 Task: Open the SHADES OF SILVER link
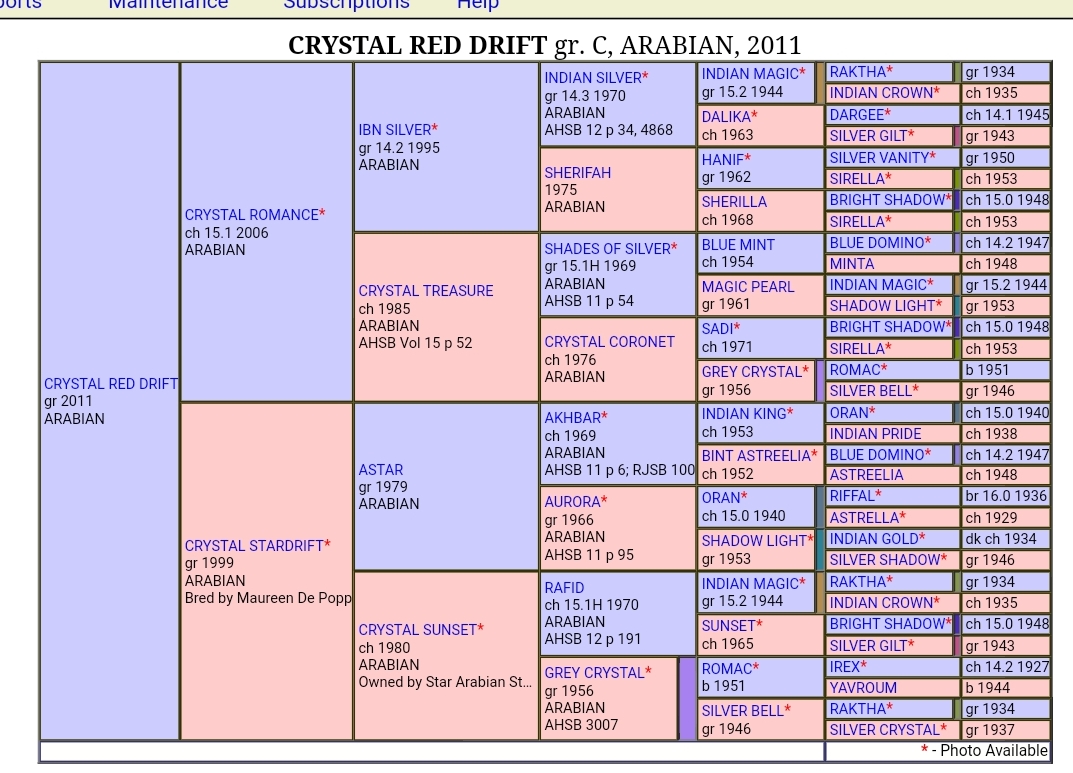click(606, 249)
